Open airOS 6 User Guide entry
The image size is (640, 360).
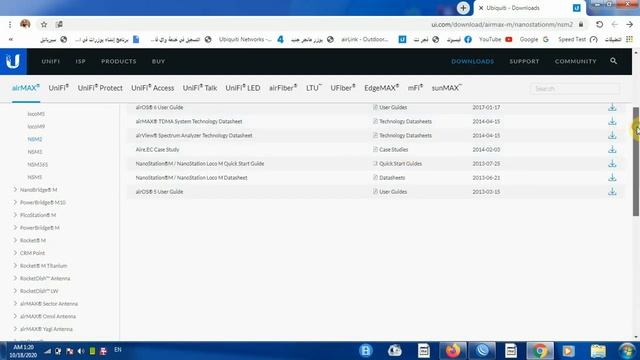pos(159,107)
